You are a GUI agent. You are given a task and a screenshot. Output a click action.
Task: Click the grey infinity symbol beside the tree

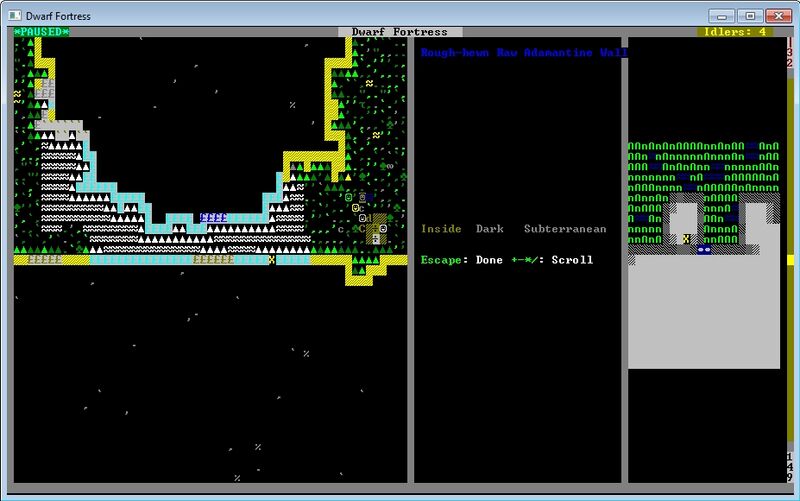click(x=390, y=166)
